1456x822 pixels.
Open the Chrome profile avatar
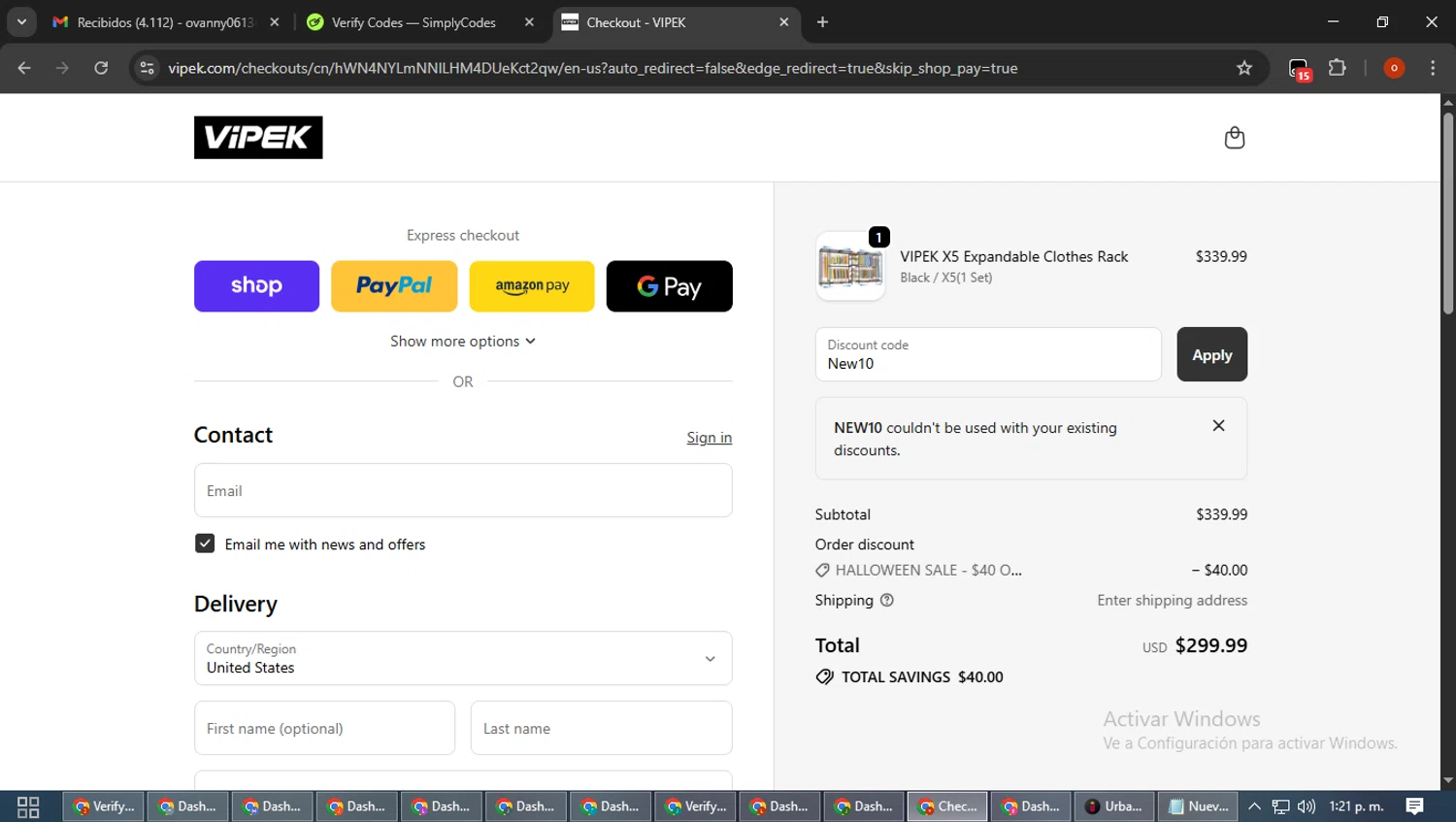pos(1394,68)
